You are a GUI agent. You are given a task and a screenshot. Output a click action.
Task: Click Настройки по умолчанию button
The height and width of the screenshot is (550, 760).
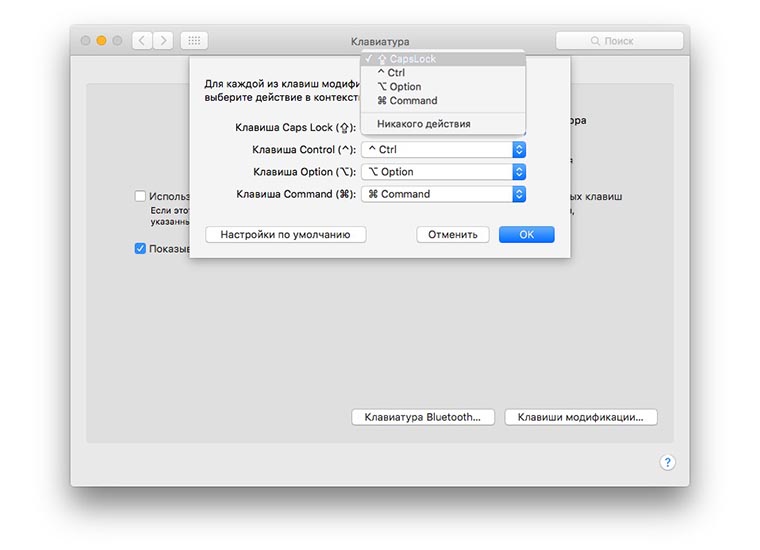coord(285,235)
